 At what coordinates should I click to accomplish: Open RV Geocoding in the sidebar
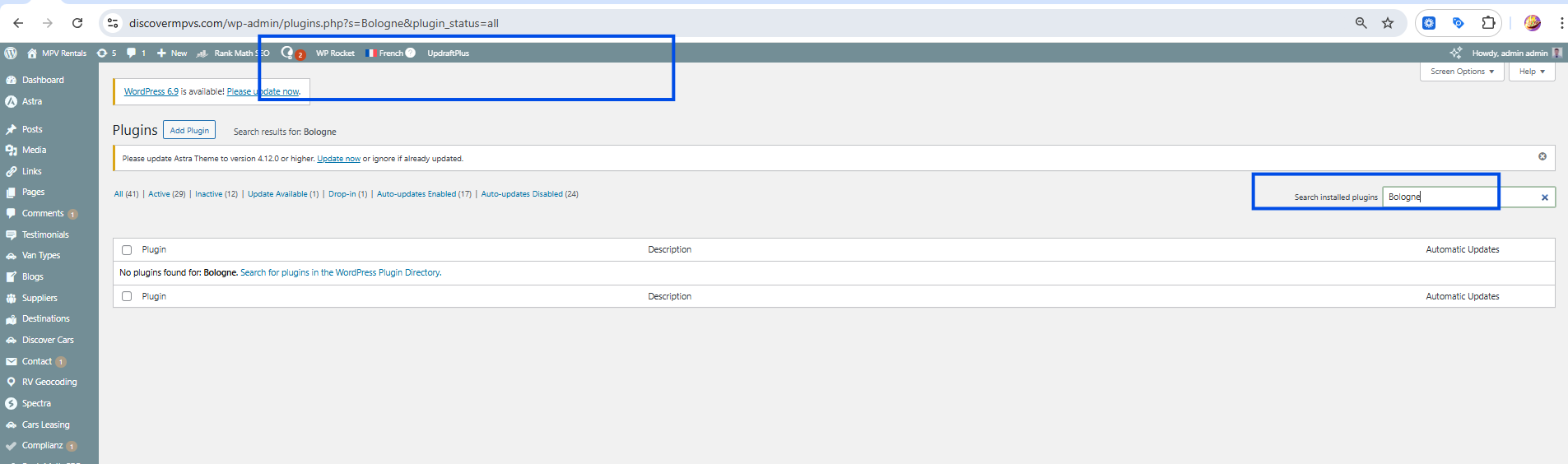coord(49,382)
